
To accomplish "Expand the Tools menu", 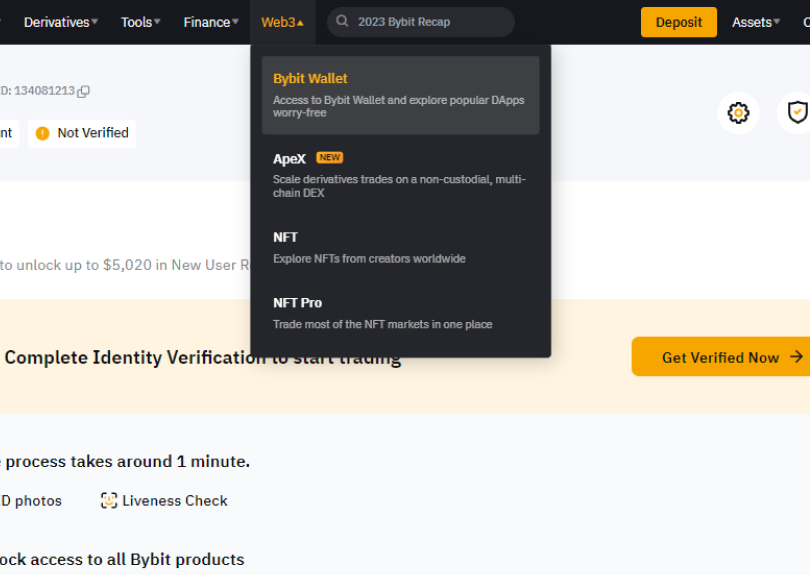I will (141, 22).
